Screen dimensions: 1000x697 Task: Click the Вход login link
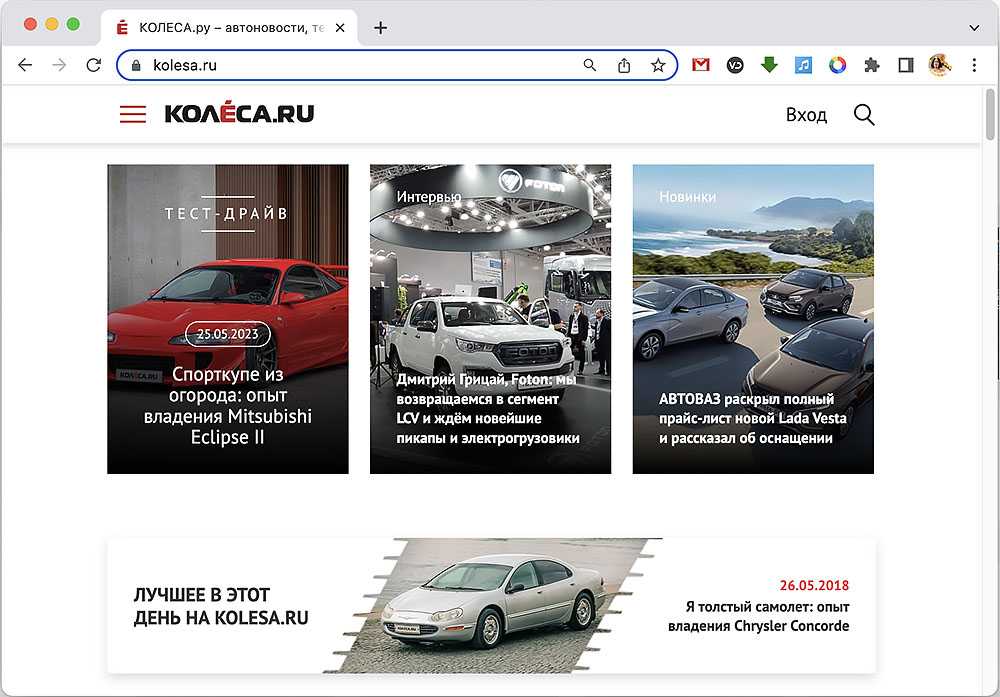[806, 115]
